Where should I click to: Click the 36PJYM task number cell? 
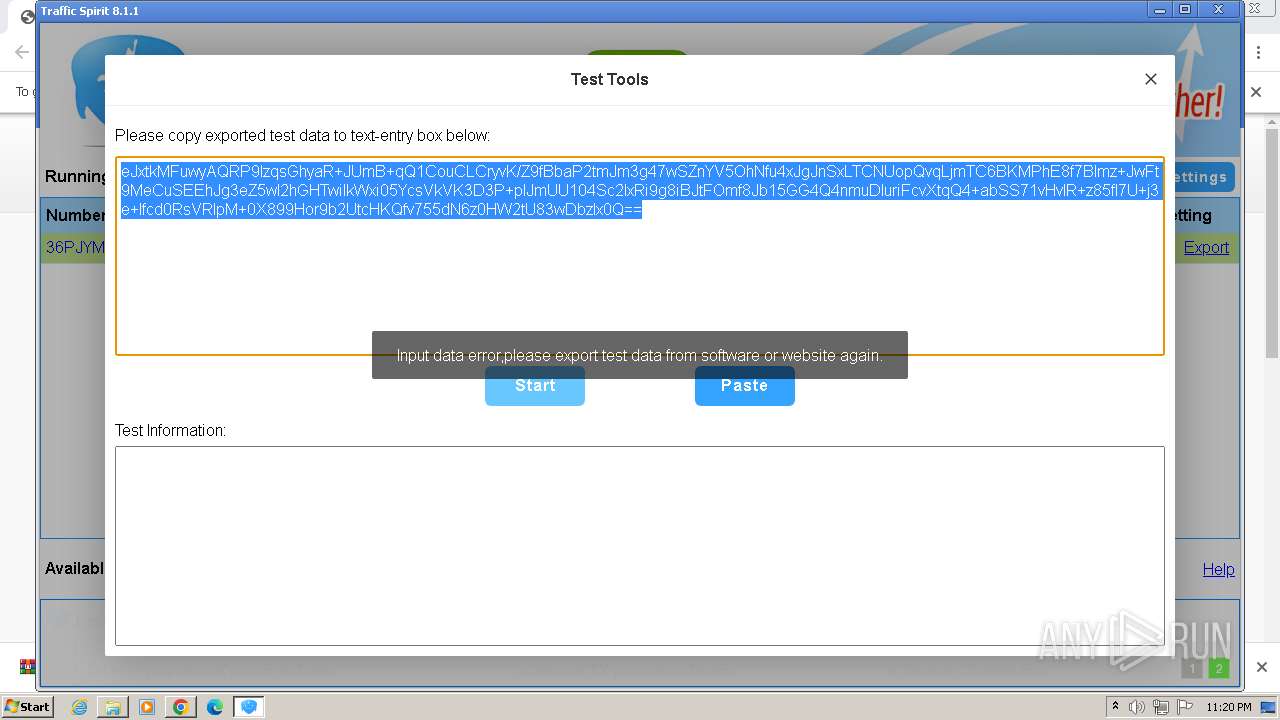75,247
